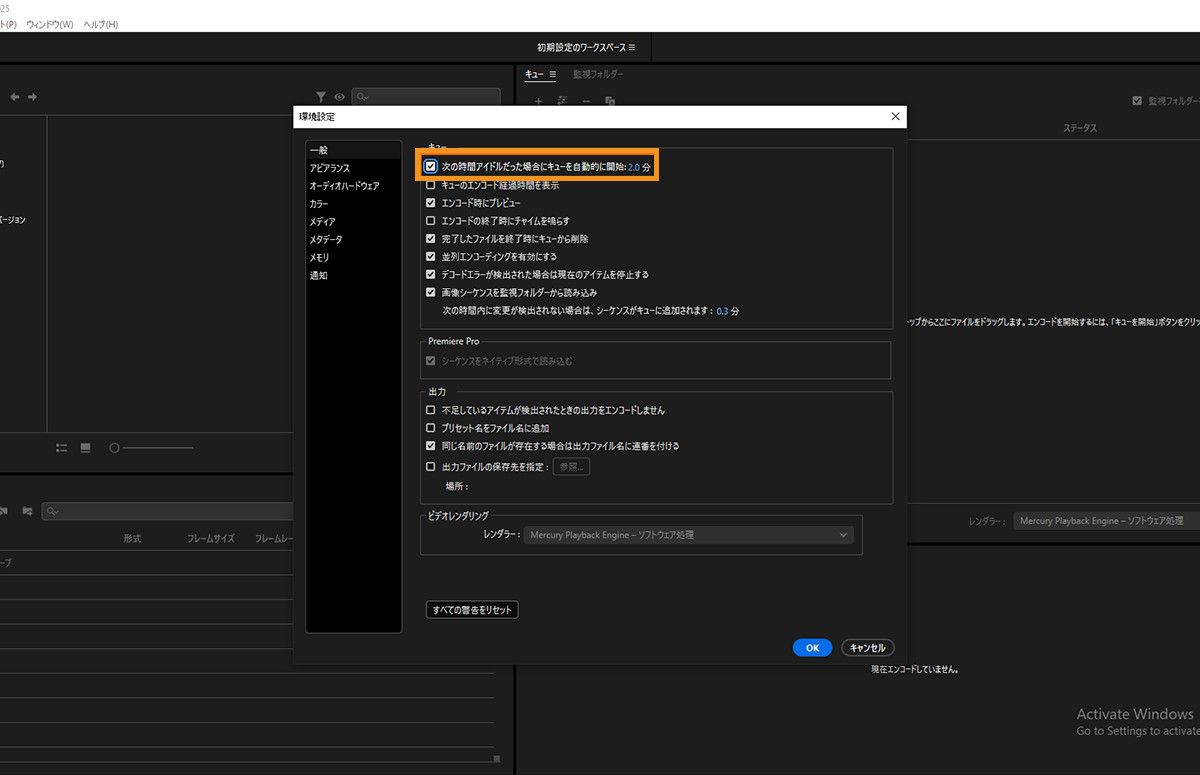Switch to the 監視フォルダー tab
1200x775 pixels.
pos(598,74)
